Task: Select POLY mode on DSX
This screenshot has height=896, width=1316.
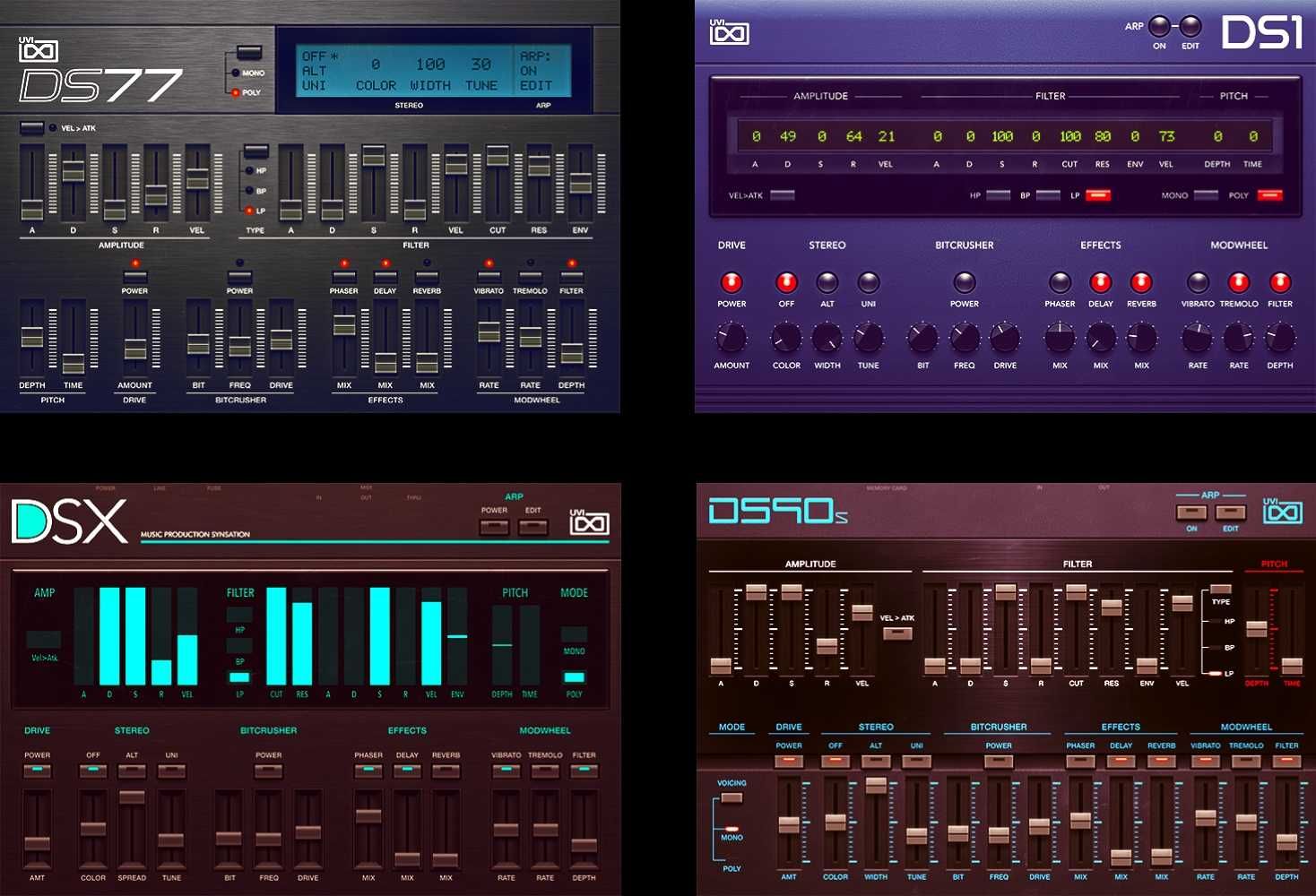Action: [x=574, y=677]
